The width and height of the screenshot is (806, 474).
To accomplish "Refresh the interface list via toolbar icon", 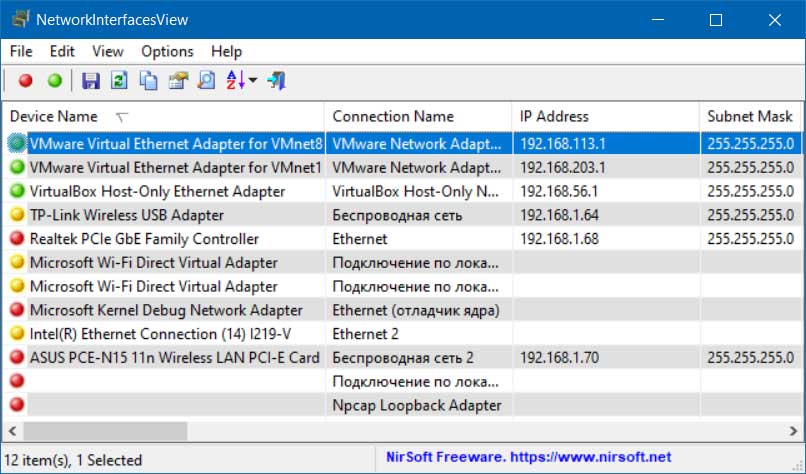I will (119, 81).
